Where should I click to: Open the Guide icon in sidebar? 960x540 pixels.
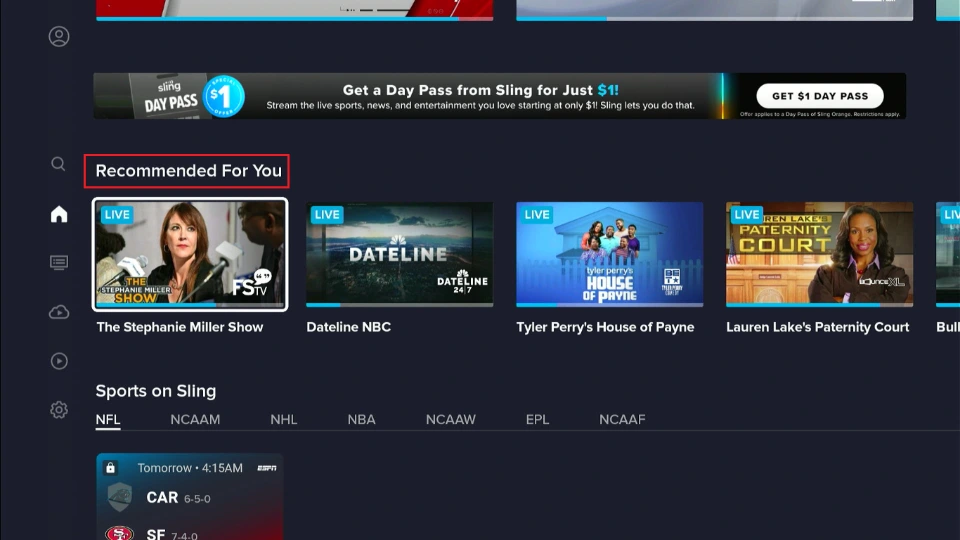click(59, 263)
